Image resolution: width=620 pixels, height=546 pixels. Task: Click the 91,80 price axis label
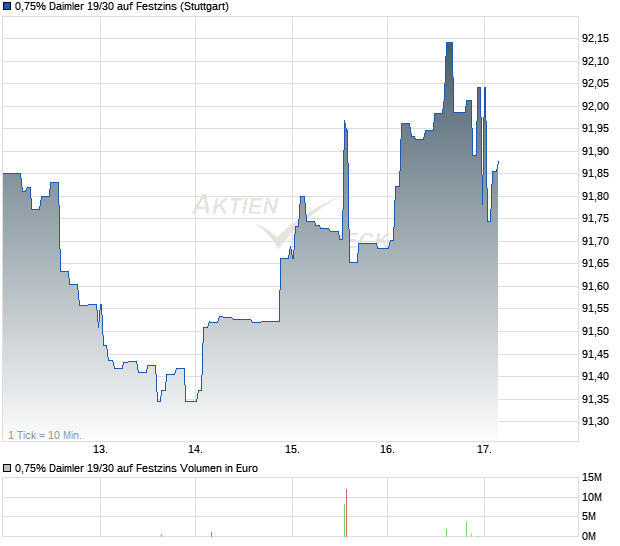point(595,196)
